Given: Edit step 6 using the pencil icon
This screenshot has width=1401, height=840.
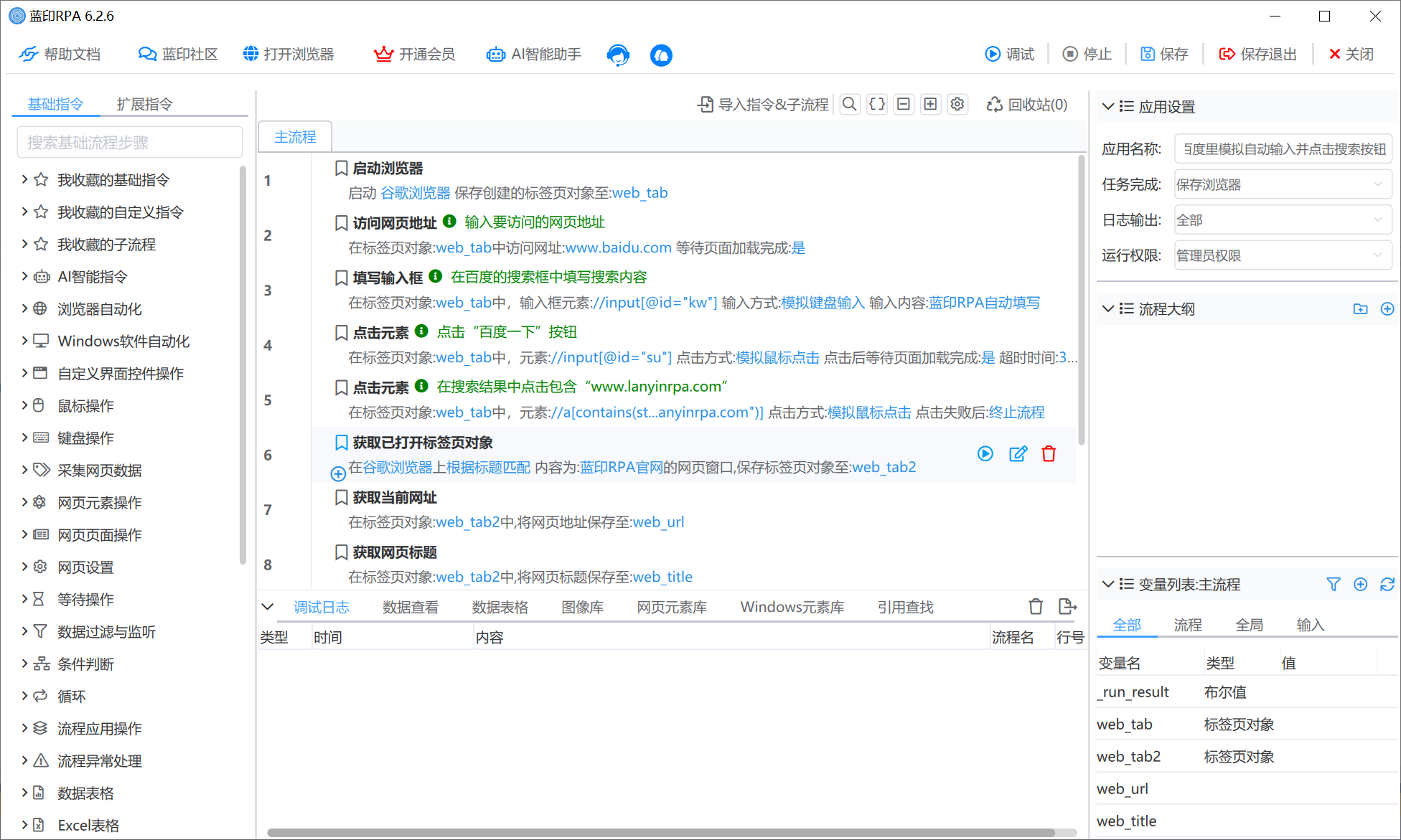Looking at the screenshot, I should pyautogui.click(x=1017, y=453).
